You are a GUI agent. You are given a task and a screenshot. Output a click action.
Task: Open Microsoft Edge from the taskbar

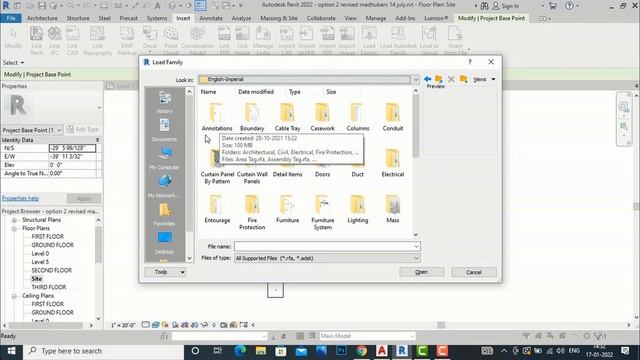(240, 351)
